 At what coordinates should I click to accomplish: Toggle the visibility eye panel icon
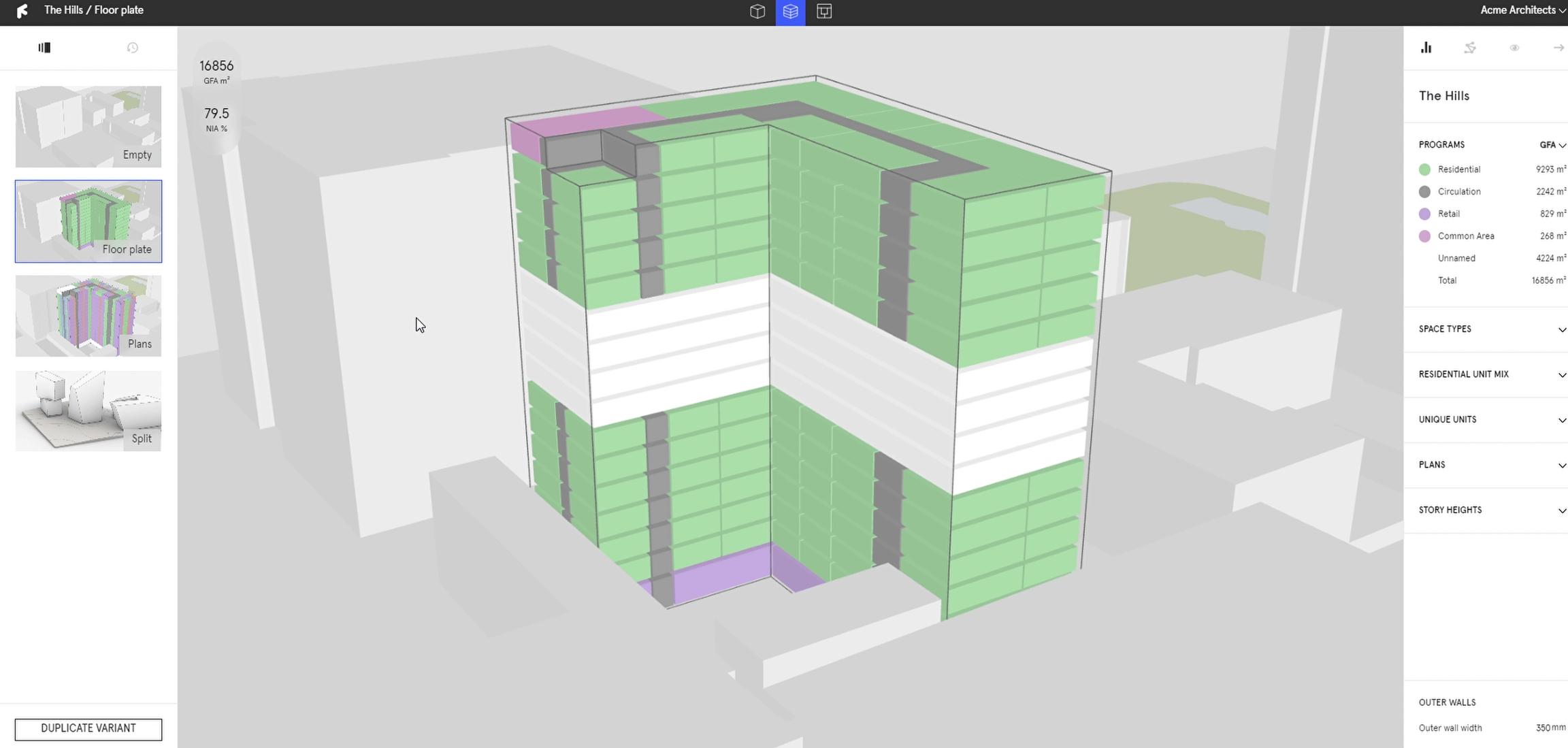(x=1514, y=48)
